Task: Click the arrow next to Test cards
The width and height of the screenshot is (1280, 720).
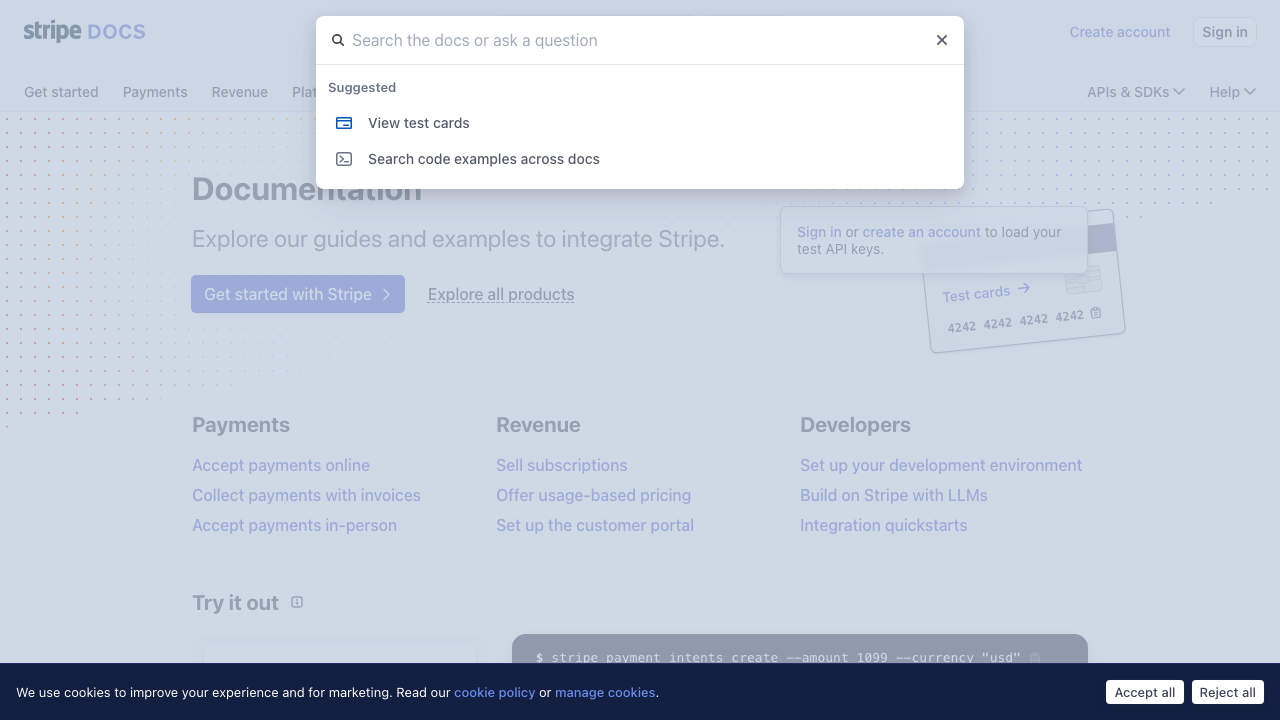Action: [1023, 289]
